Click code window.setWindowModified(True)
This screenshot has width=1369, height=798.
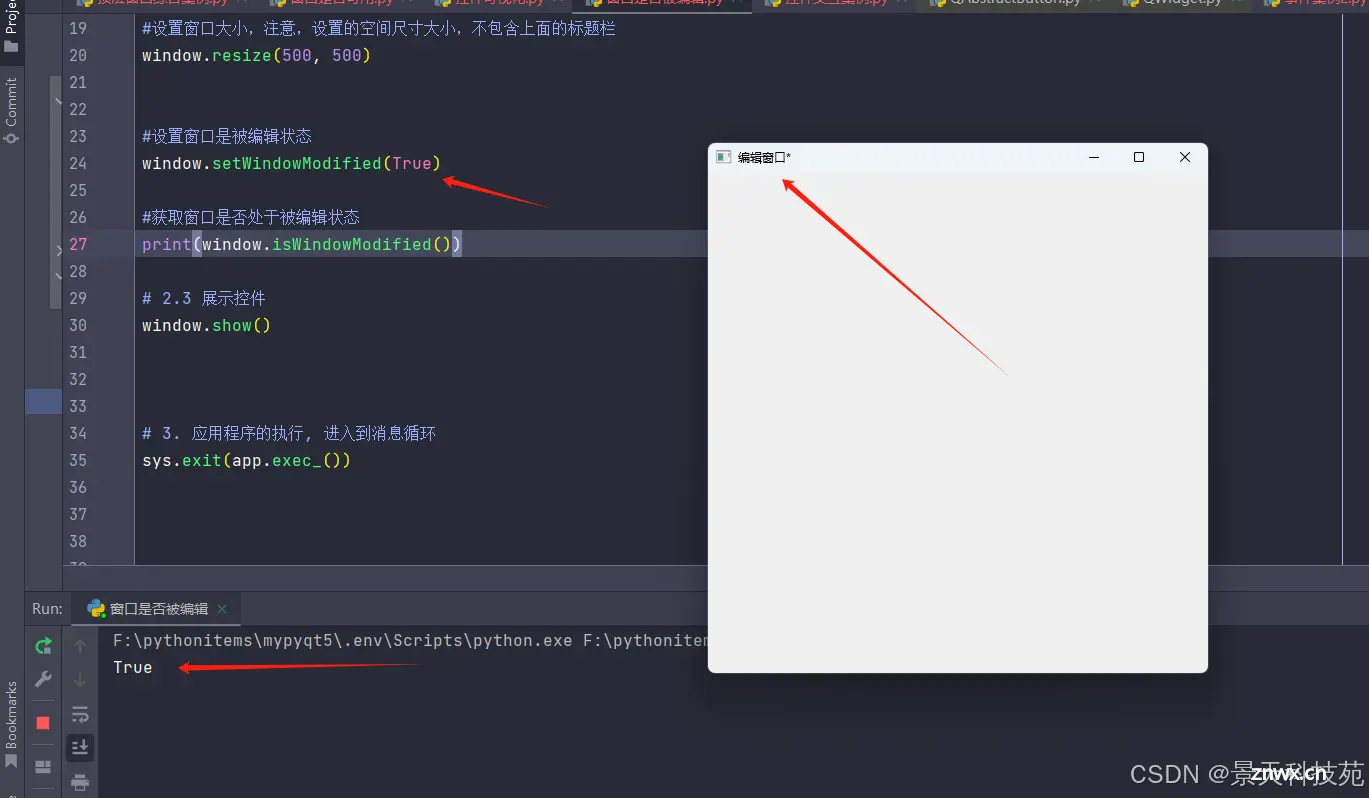point(291,163)
